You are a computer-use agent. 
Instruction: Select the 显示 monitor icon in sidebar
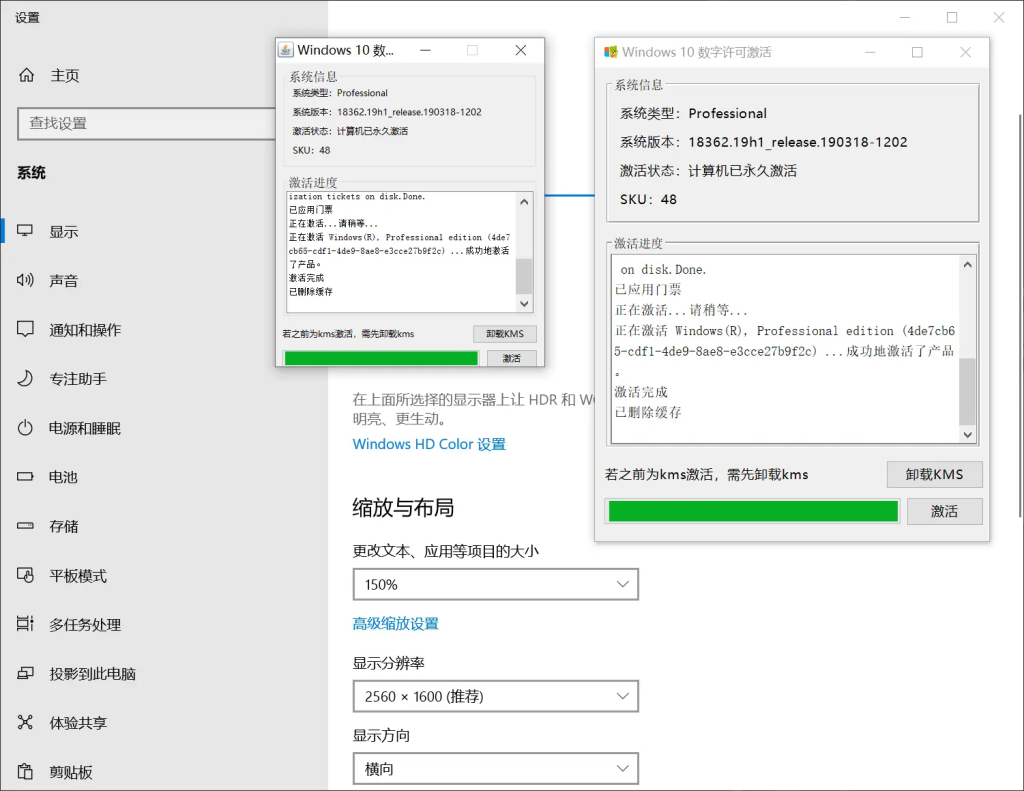click(25, 231)
